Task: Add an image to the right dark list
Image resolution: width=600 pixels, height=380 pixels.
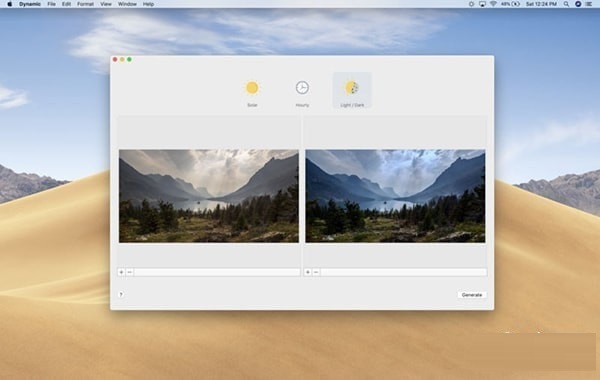Action: pyautogui.click(x=308, y=272)
